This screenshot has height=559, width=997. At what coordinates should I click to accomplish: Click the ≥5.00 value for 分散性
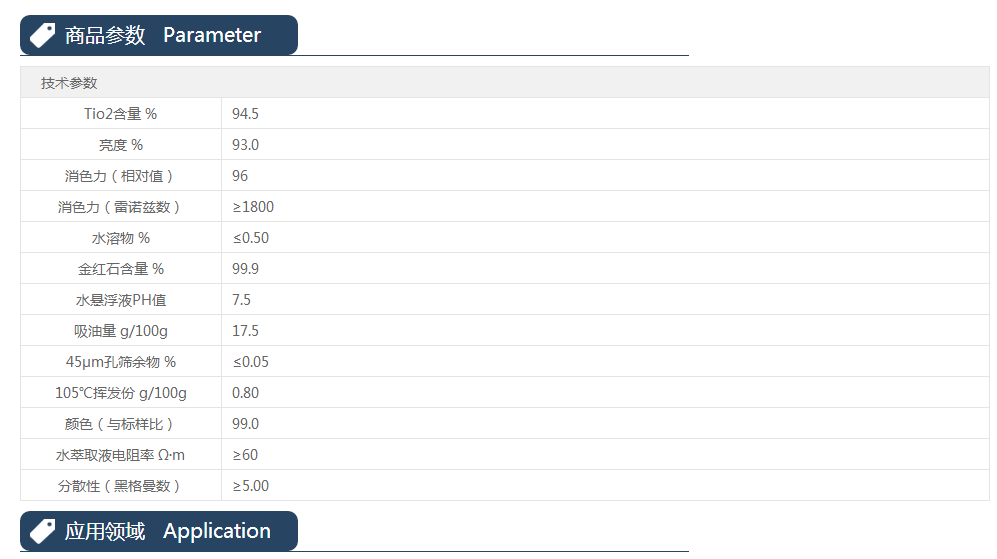pos(251,486)
